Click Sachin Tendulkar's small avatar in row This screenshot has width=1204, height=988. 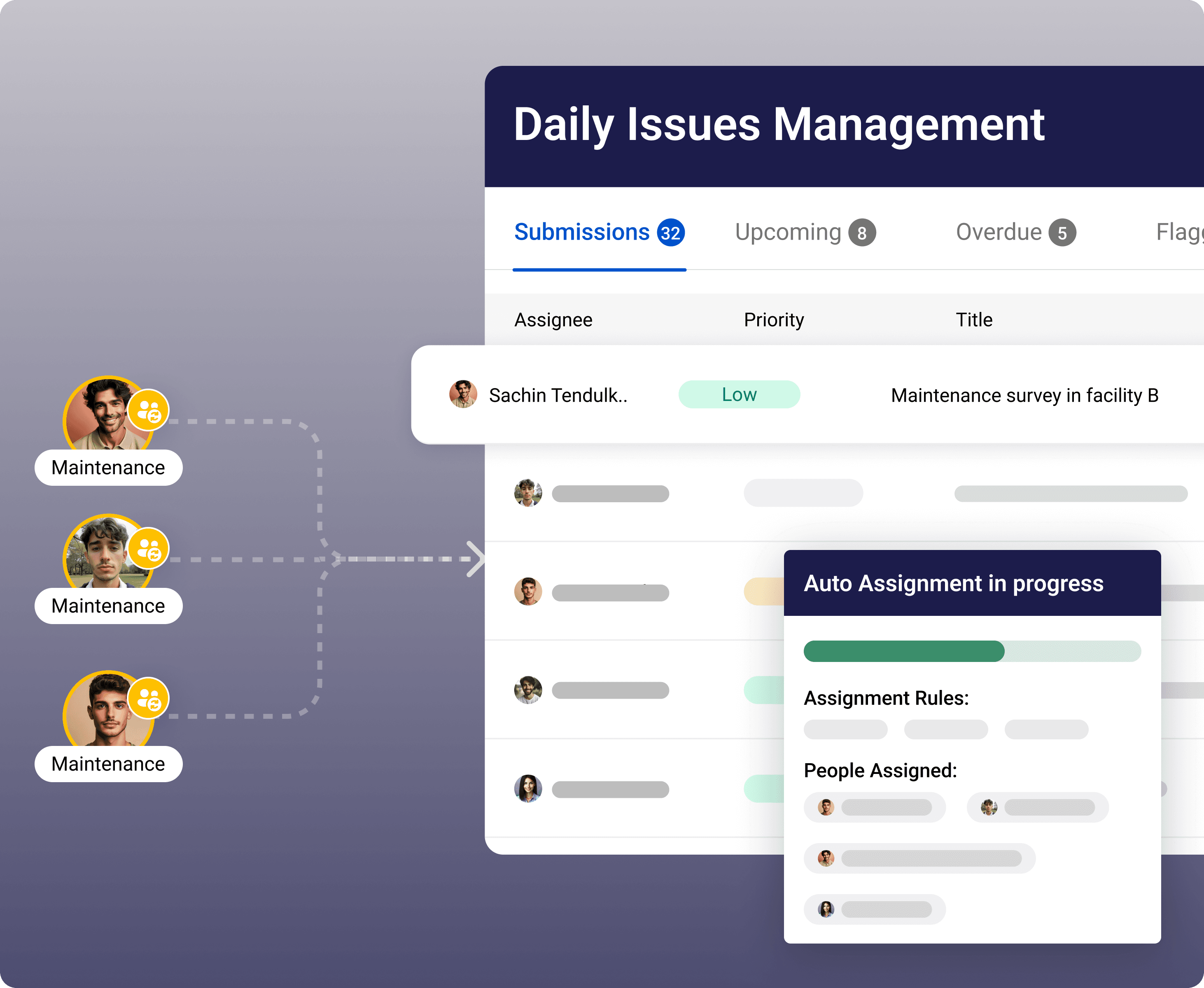point(463,394)
